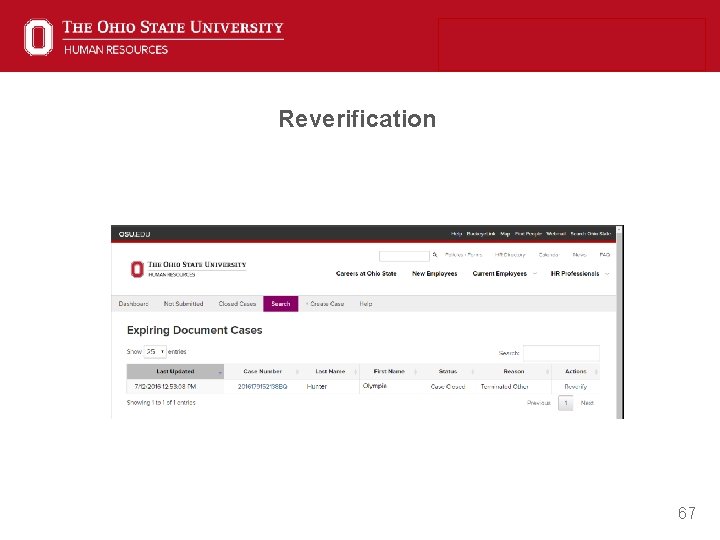Click the magnifier search icon beside site search
Image resolution: width=720 pixels, height=540 pixels.
pos(434,255)
